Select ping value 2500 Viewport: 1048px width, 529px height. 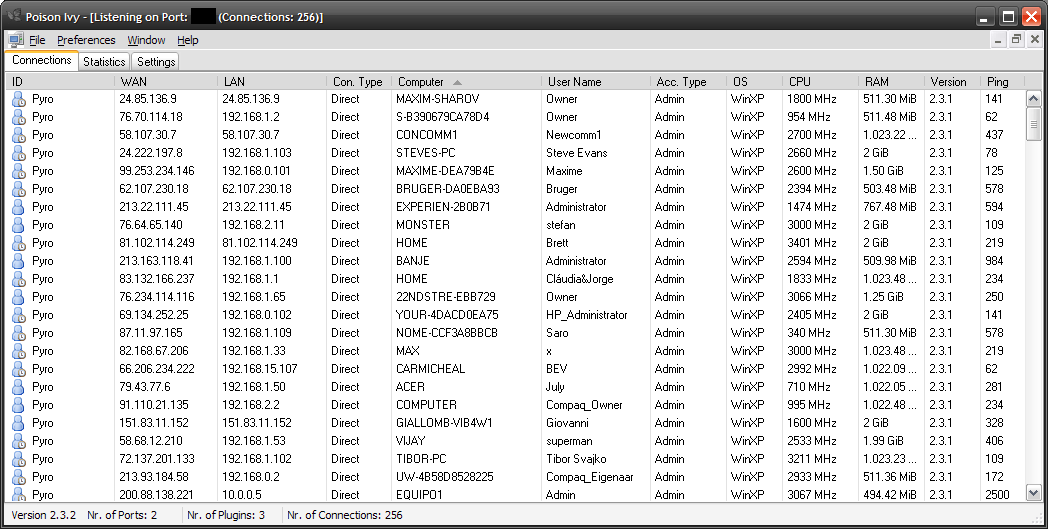pos(997,496)
